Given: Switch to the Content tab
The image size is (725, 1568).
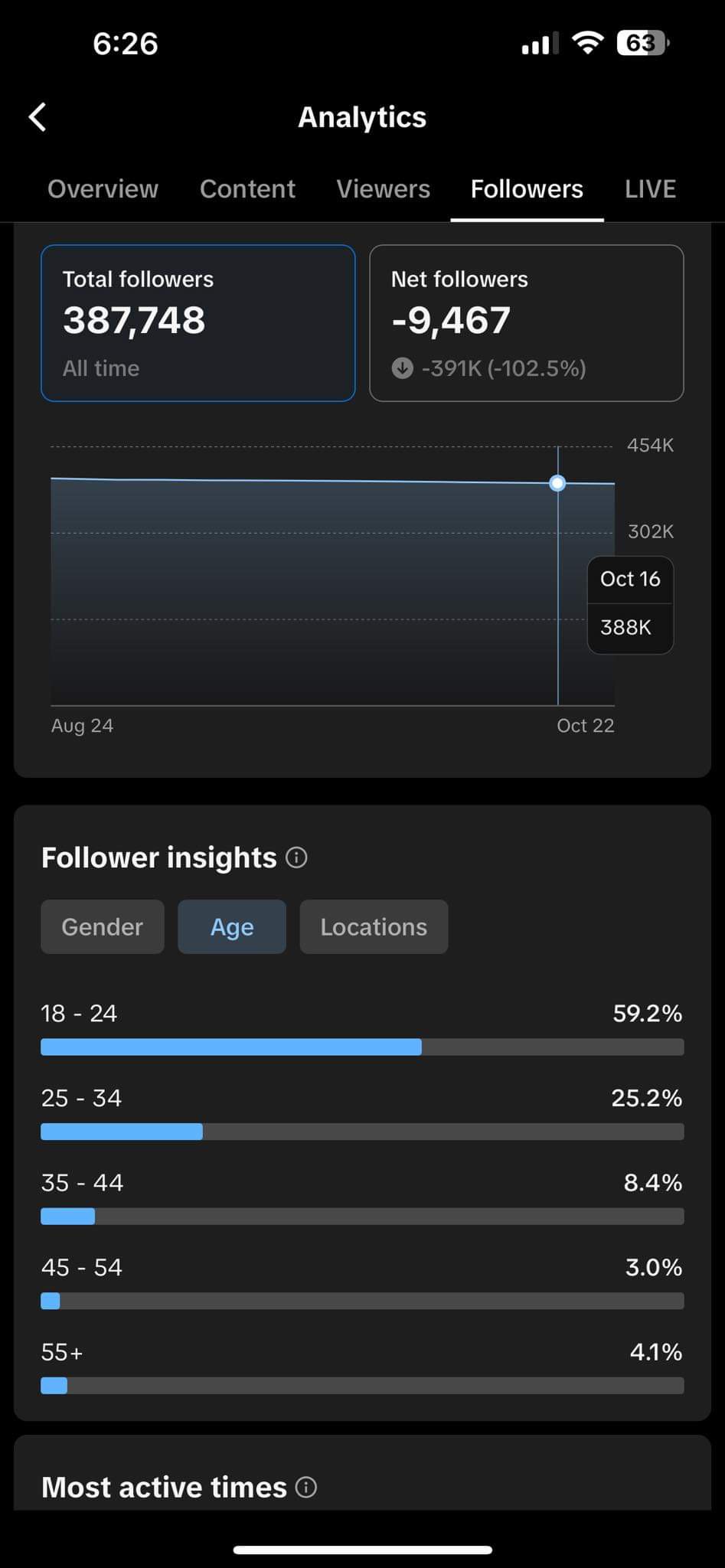Looking at the screenshot, I should pyautogui.click(x=247, y=189).
